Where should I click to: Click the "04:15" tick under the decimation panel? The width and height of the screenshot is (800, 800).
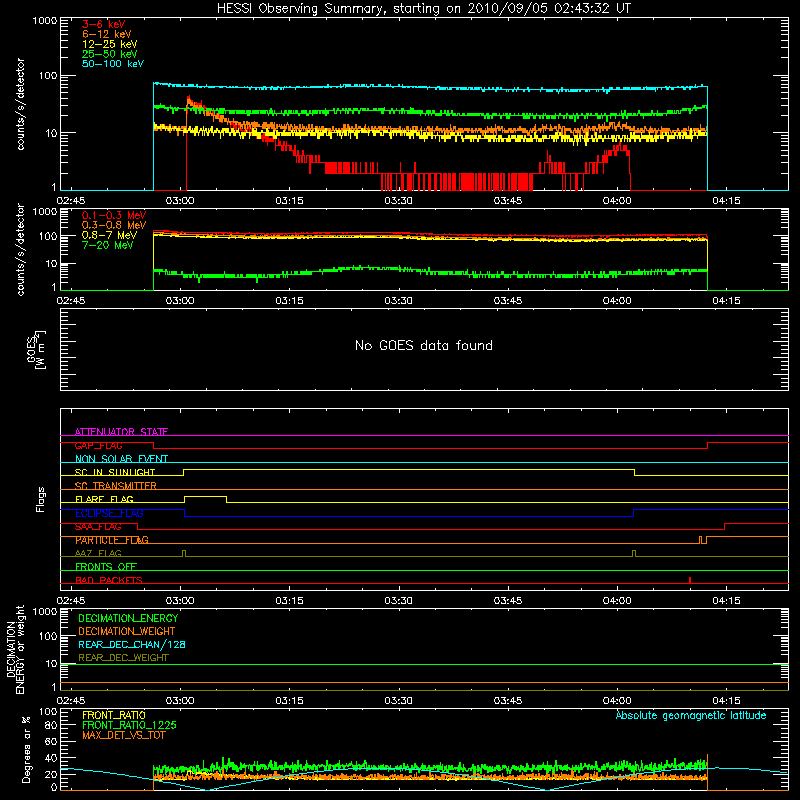tap(726, 701)
